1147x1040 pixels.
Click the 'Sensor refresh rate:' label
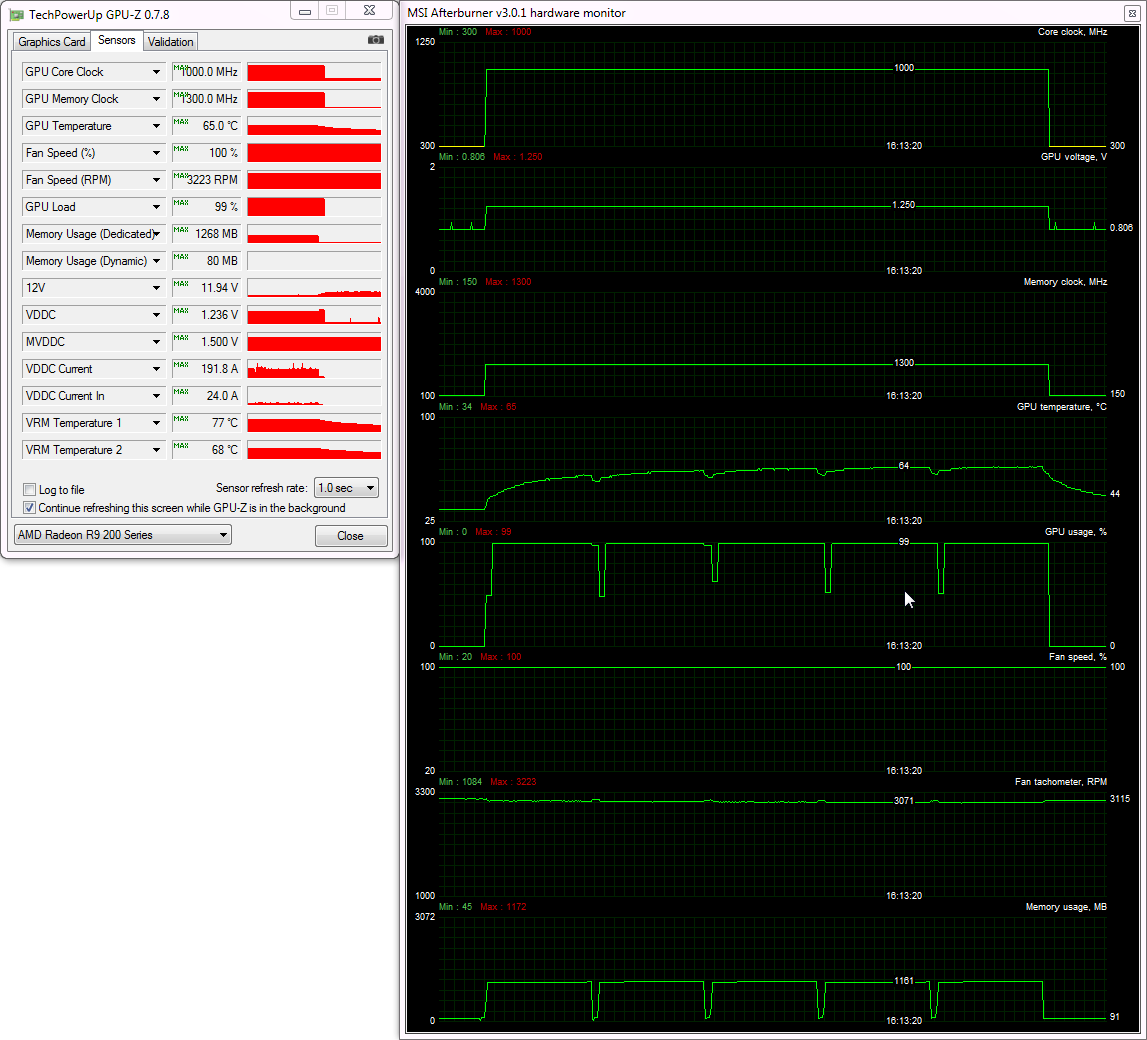click(x=261, y=488)
